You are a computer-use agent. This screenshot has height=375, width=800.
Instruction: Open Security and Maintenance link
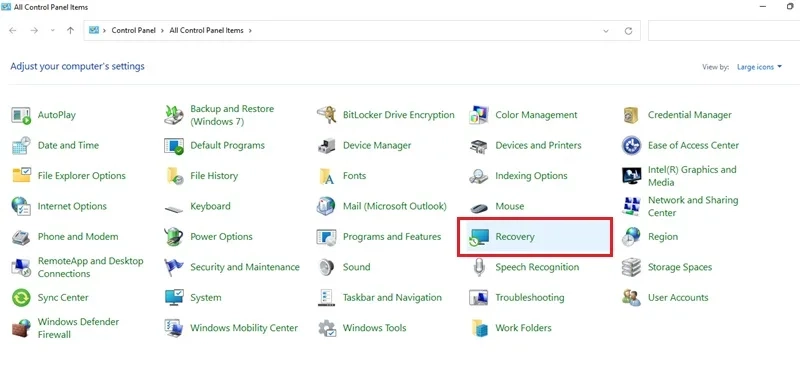245,267
